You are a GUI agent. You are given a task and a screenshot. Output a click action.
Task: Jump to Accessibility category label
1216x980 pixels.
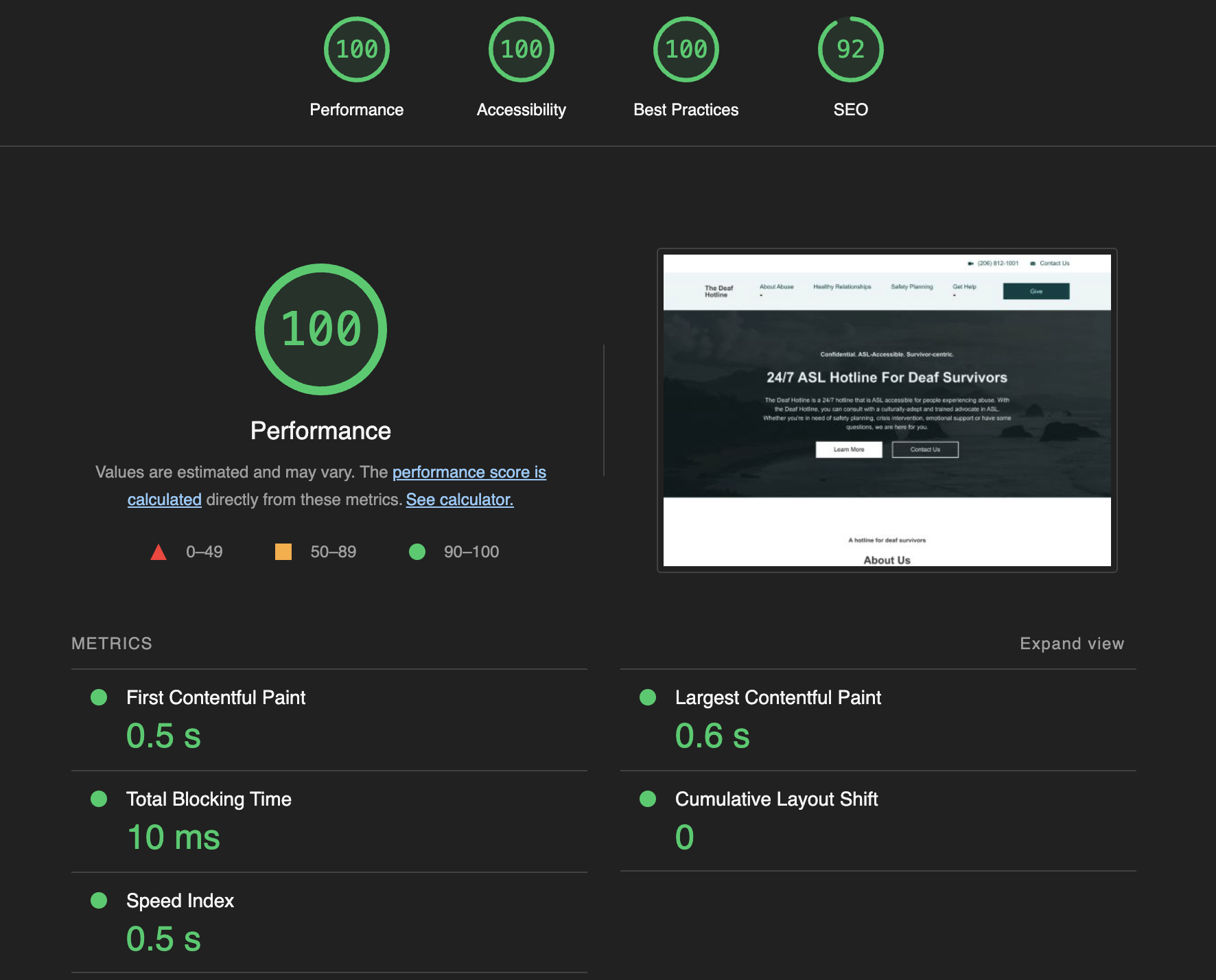(x=522, y=110)
